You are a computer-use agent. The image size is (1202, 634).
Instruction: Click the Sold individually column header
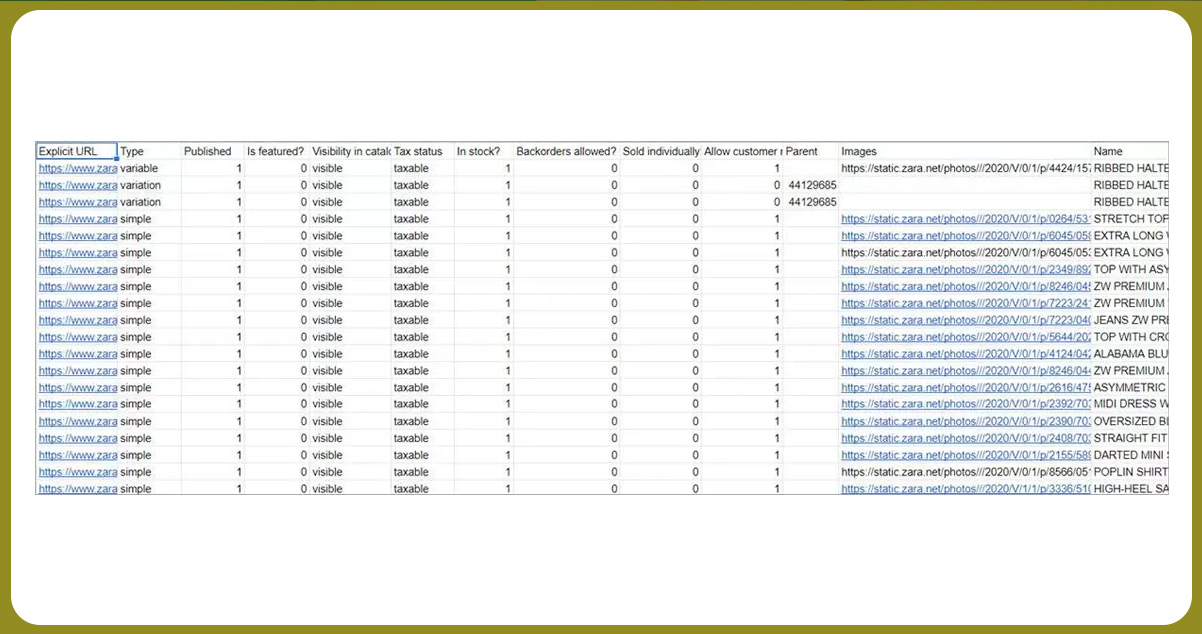661,151
